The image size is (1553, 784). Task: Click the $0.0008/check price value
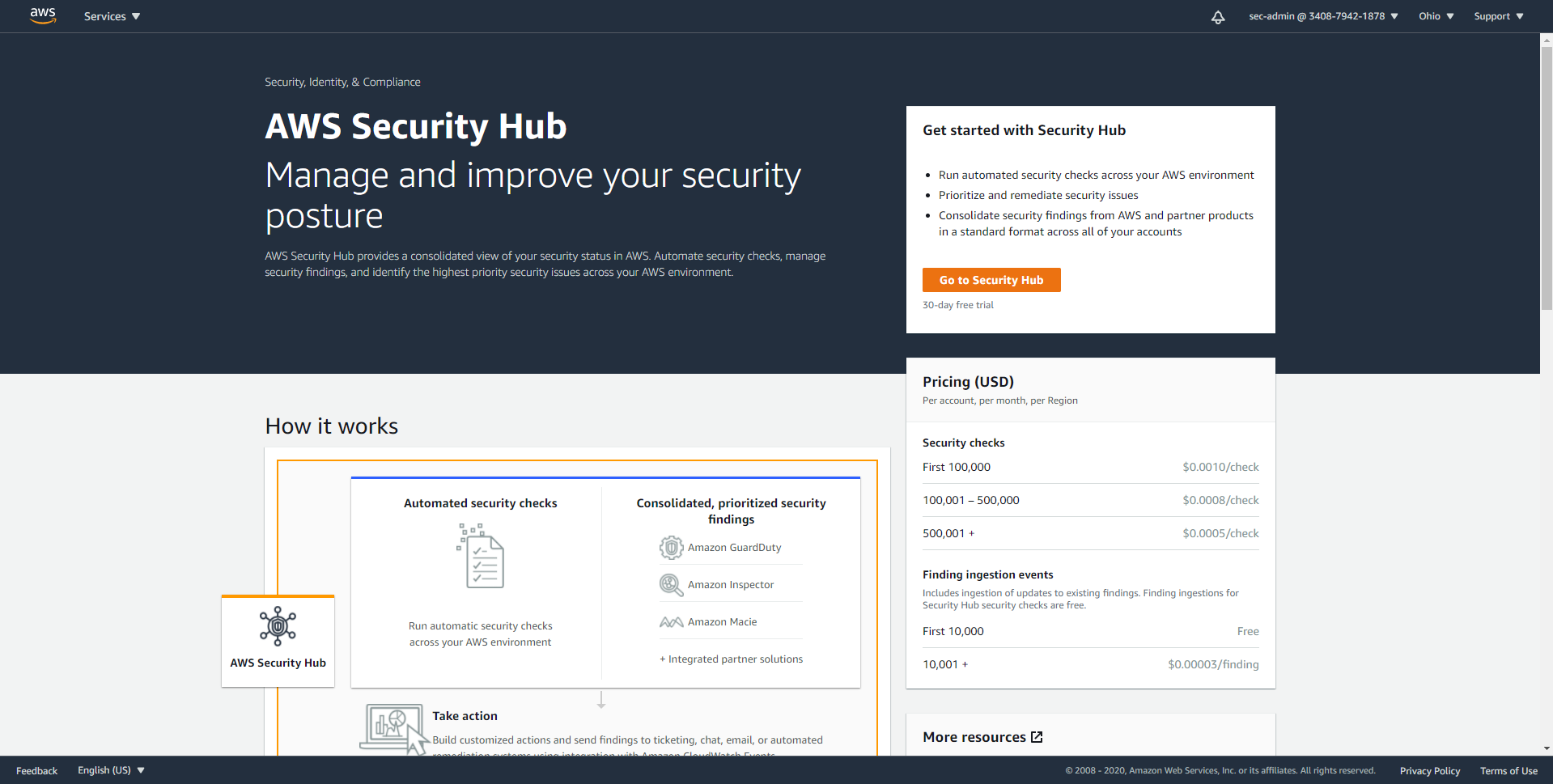(1220, 500)
